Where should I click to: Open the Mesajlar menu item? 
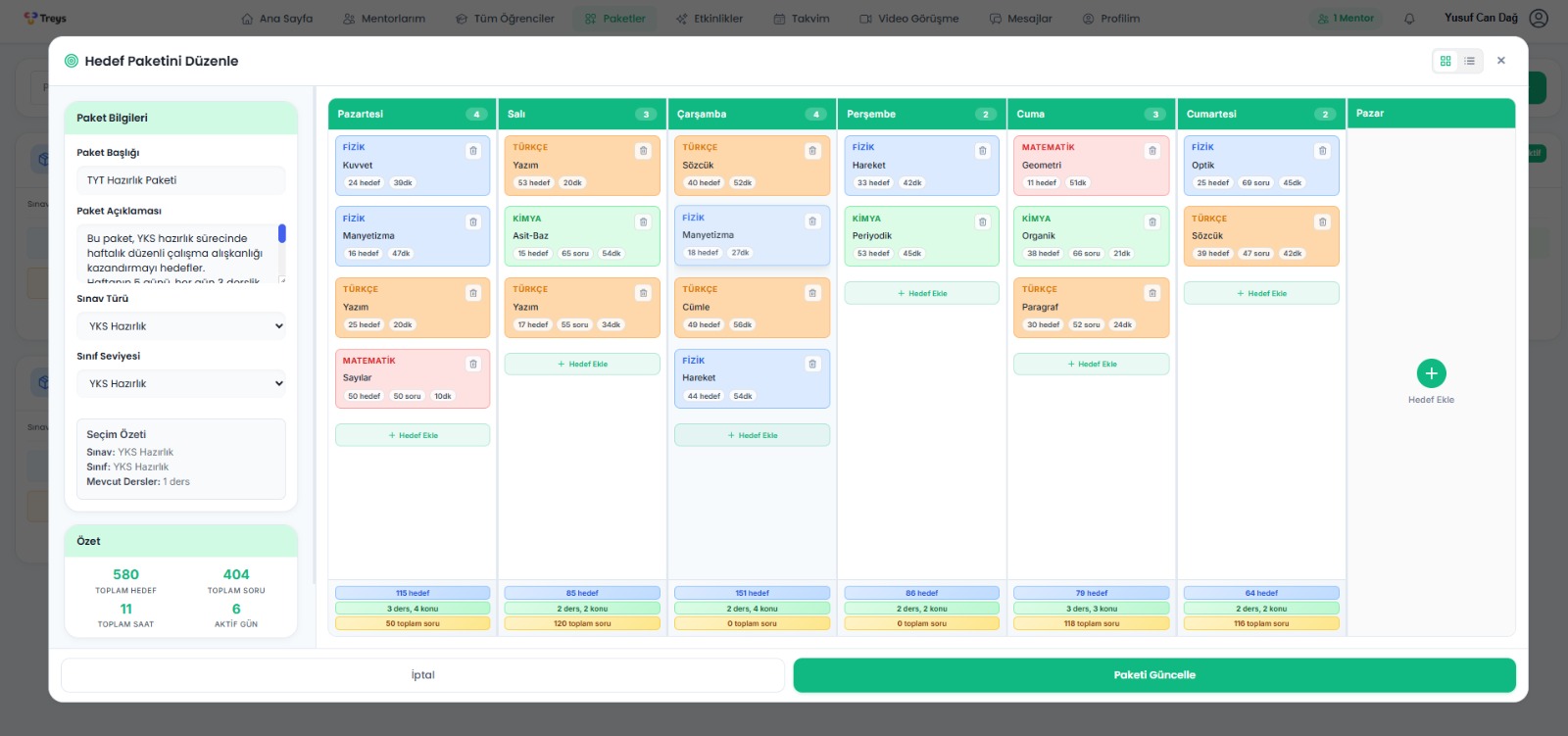pyautogui.click(x=1020, y=19)
